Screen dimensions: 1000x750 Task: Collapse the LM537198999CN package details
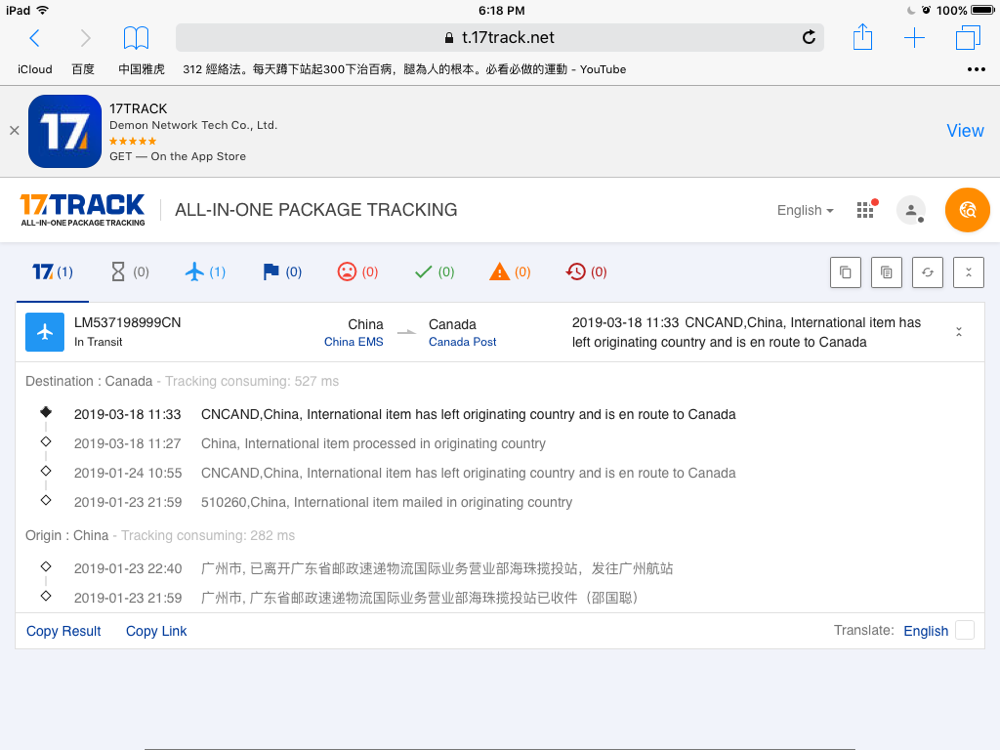pyautogui.click(x=959, y=332)
